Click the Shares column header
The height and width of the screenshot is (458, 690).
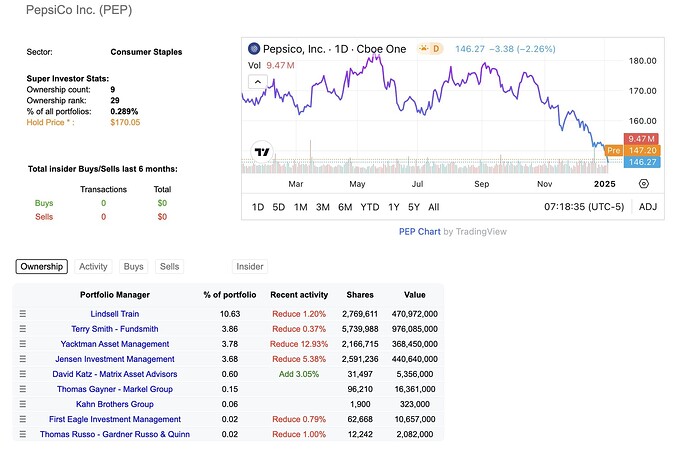(x=360, y=295)
